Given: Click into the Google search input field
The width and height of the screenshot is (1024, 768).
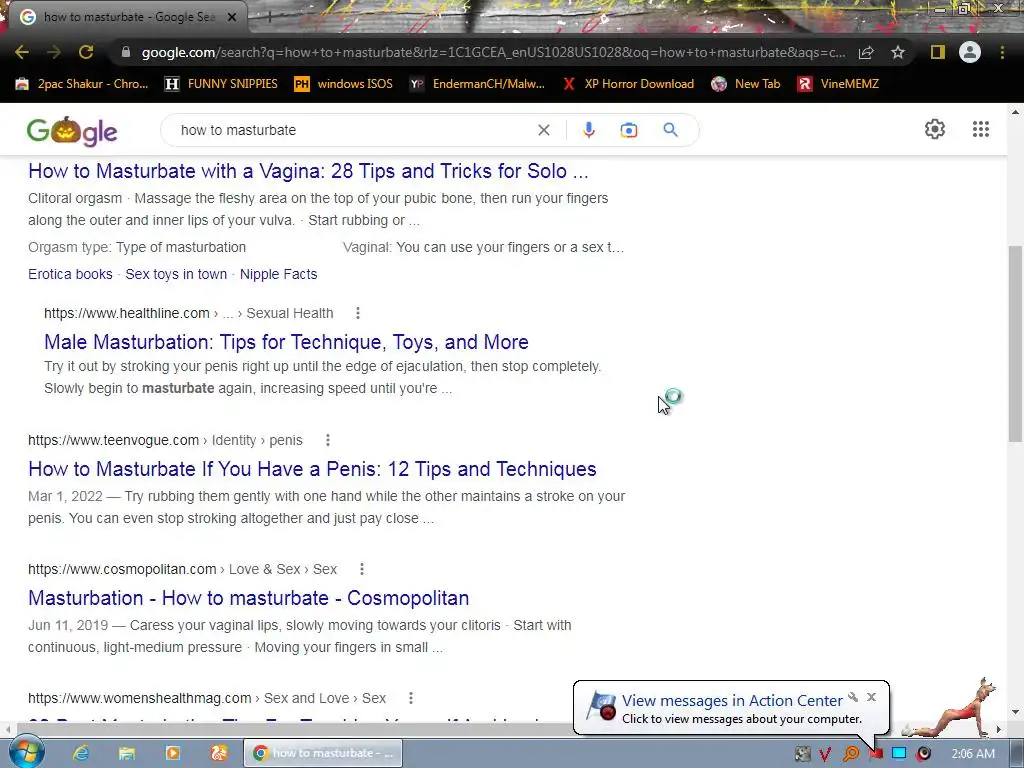Looking at the screenshot, I should coord(353,130).
